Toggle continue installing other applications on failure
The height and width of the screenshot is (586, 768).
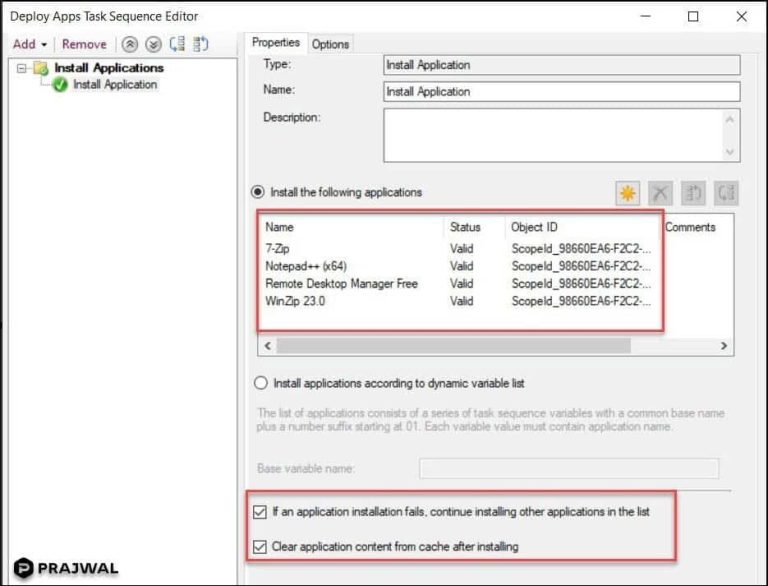tap(260, 512)
